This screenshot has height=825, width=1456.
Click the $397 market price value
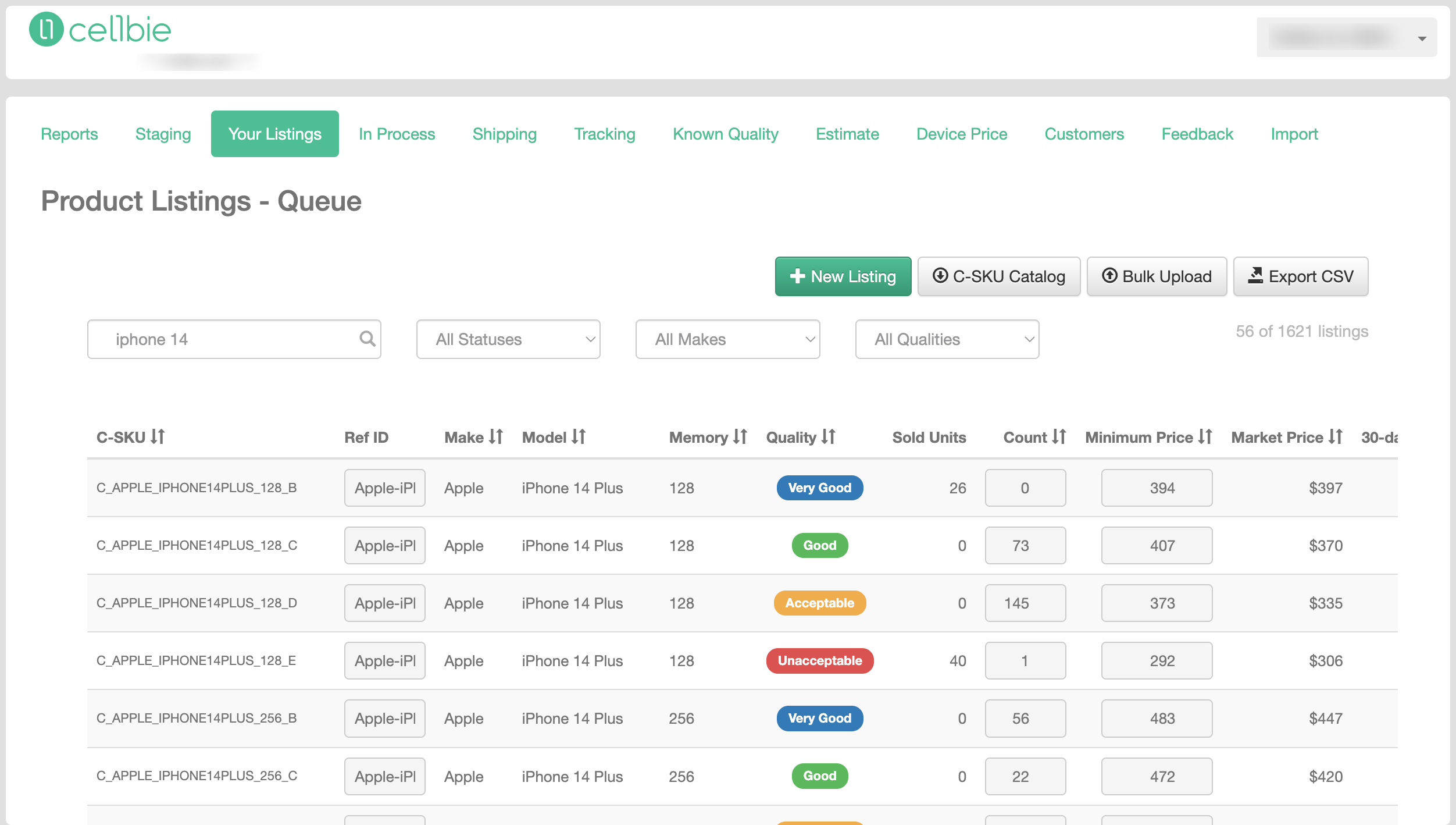click(1326, 488)
